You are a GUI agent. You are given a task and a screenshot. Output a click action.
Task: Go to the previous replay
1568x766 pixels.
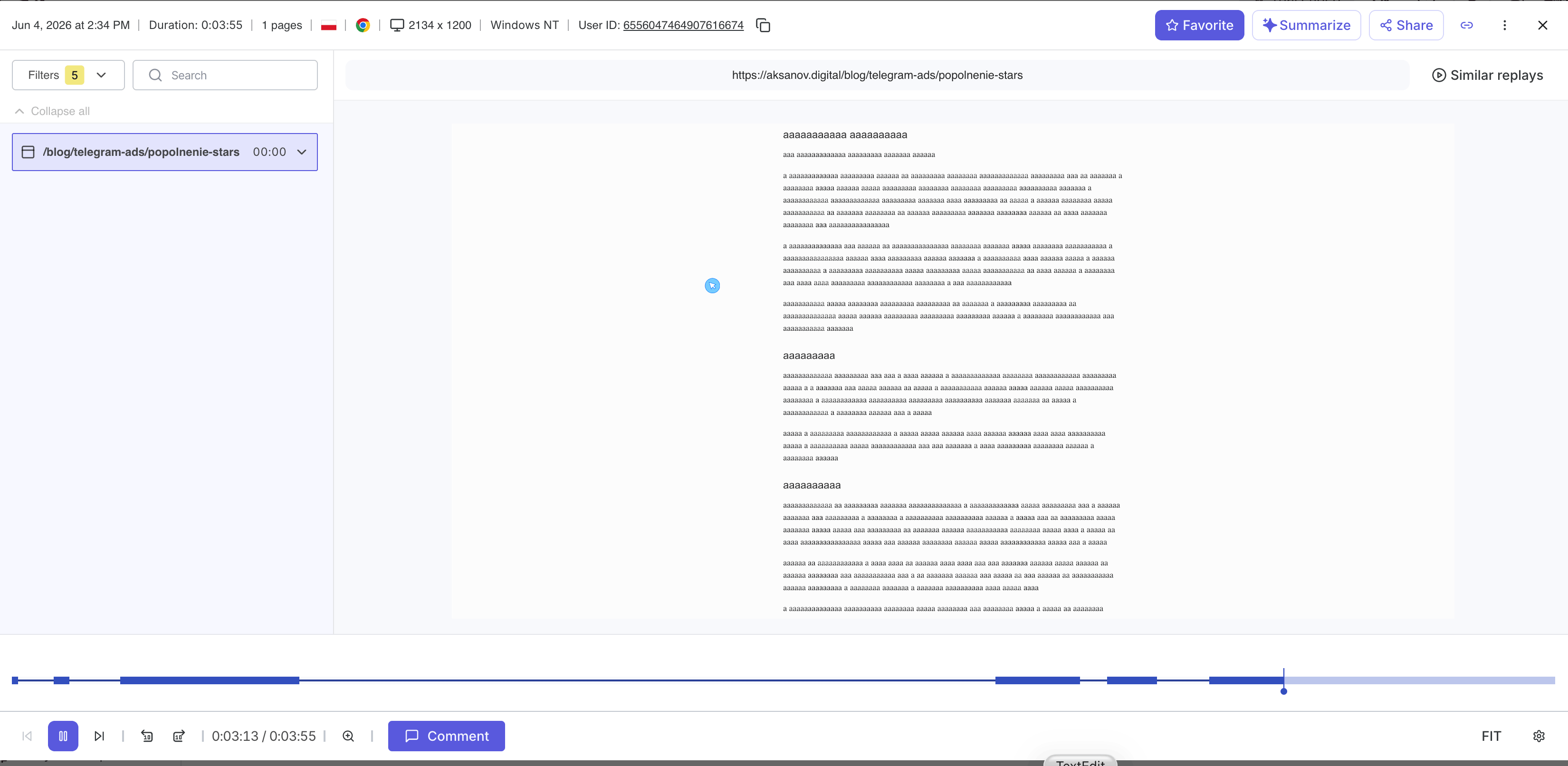27,736
